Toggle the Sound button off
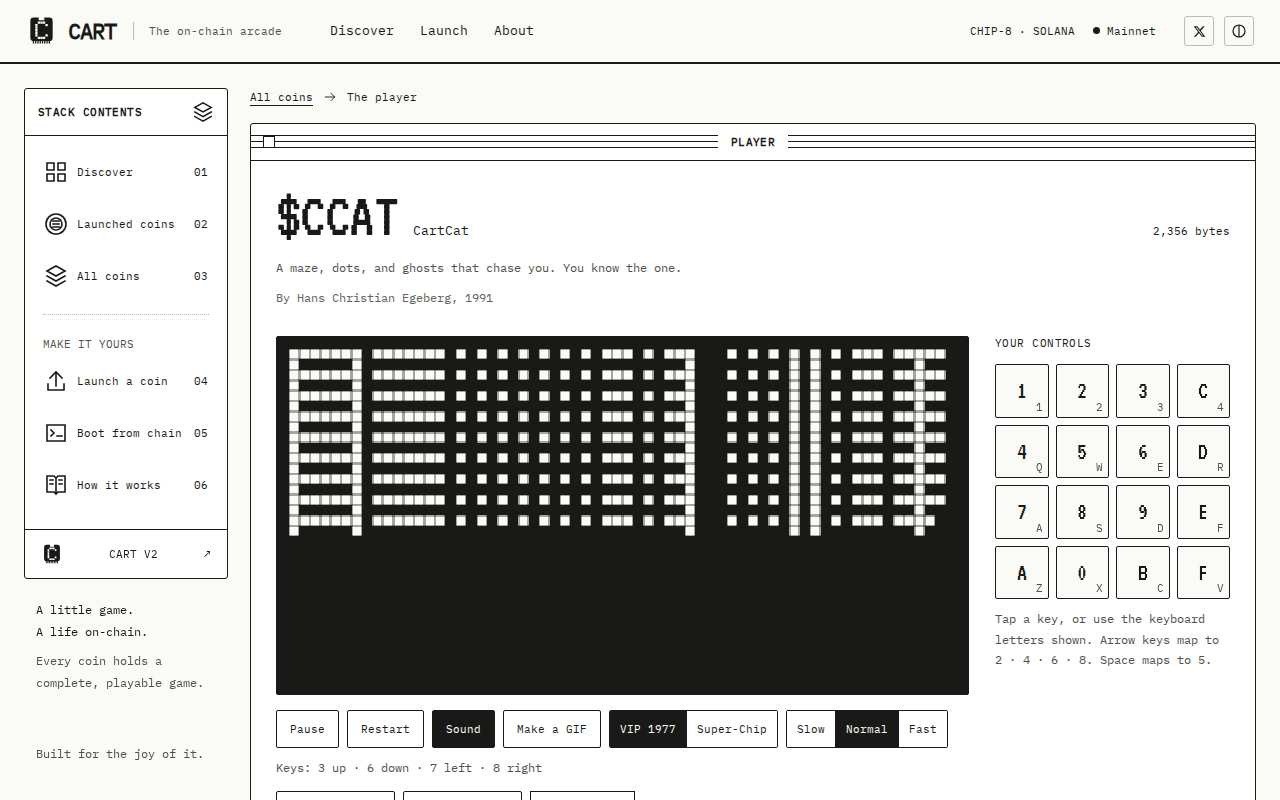 click(463, 729)
